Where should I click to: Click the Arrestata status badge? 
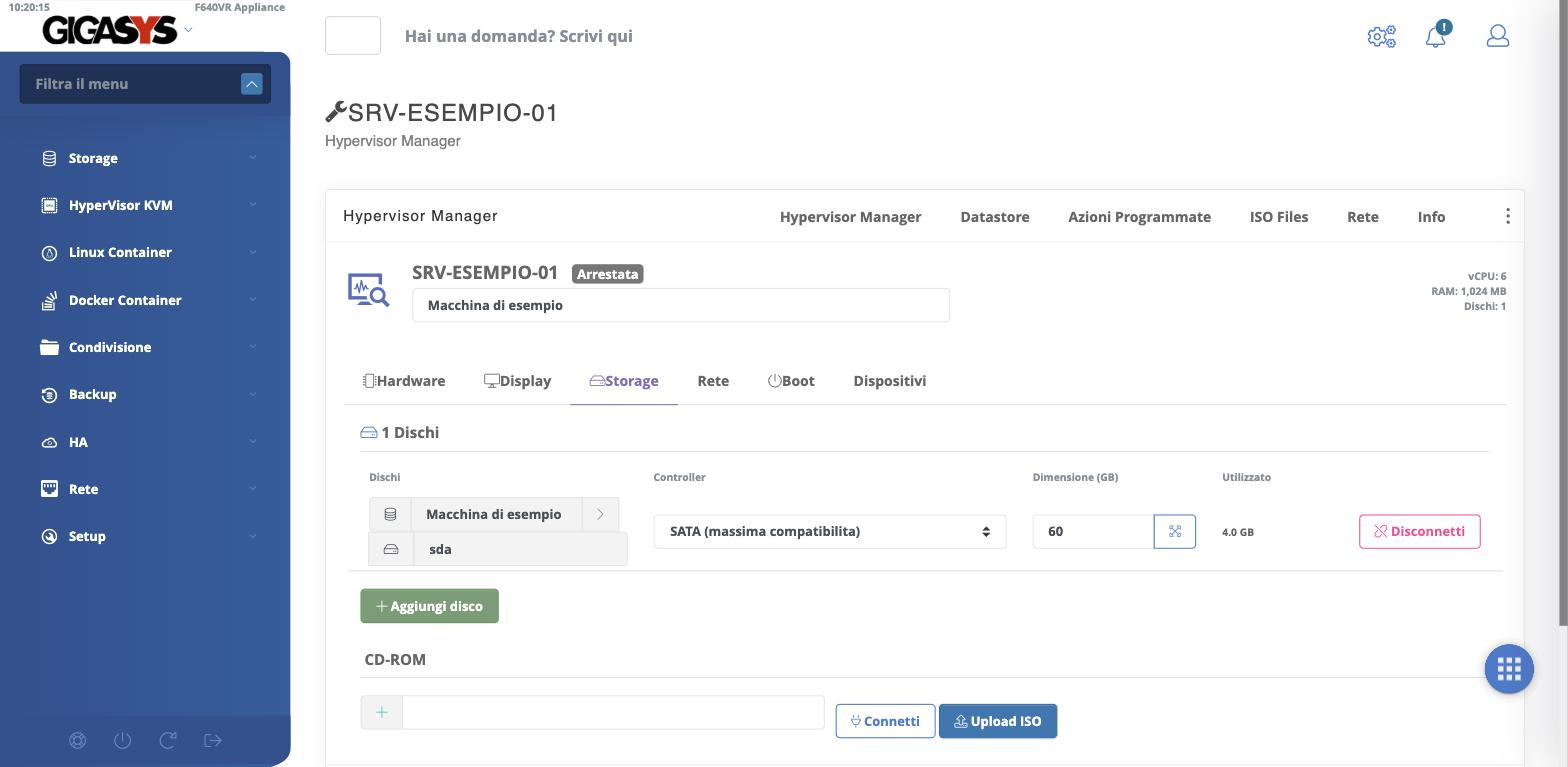click(x=608, y=274)
